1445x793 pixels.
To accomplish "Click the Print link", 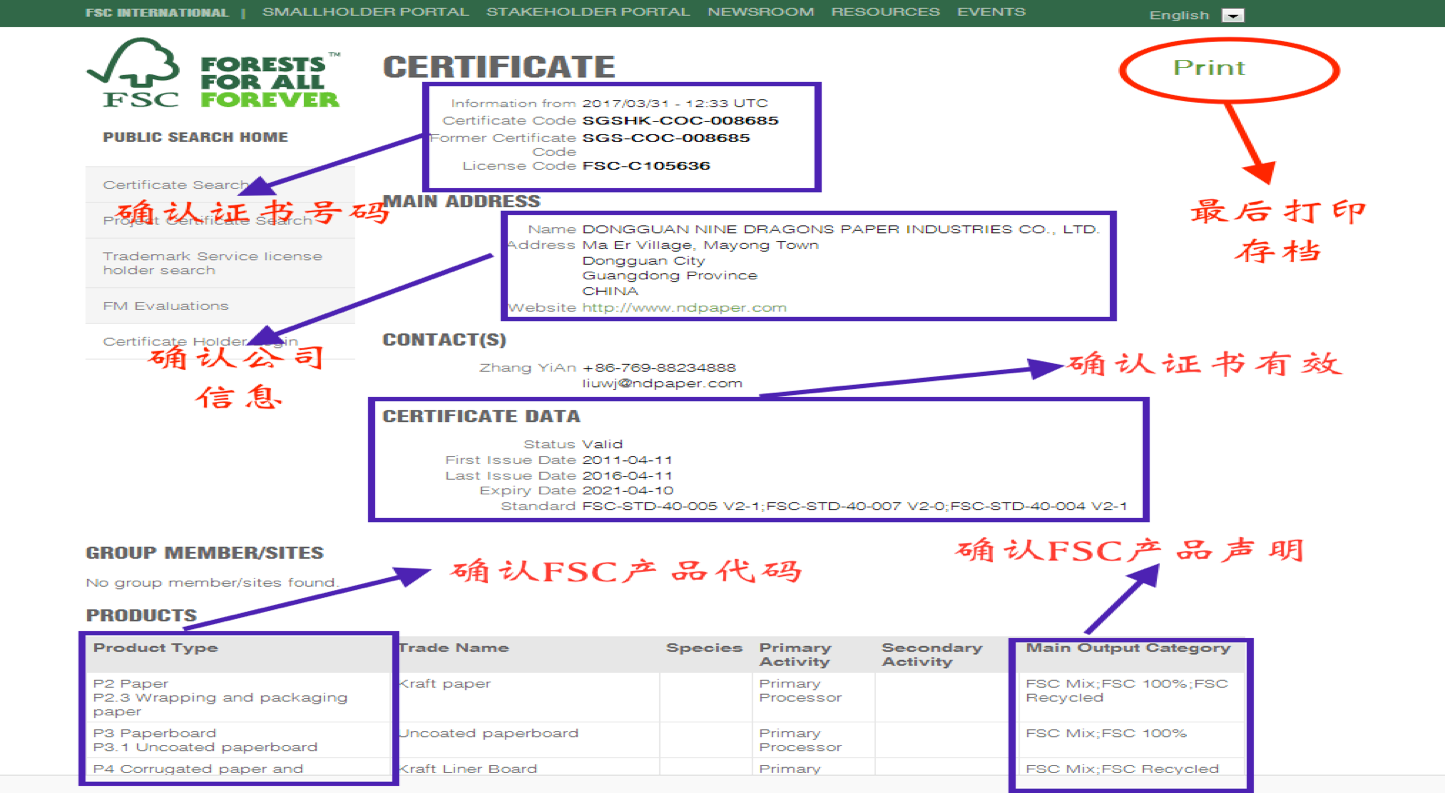I will (1209, 68).
